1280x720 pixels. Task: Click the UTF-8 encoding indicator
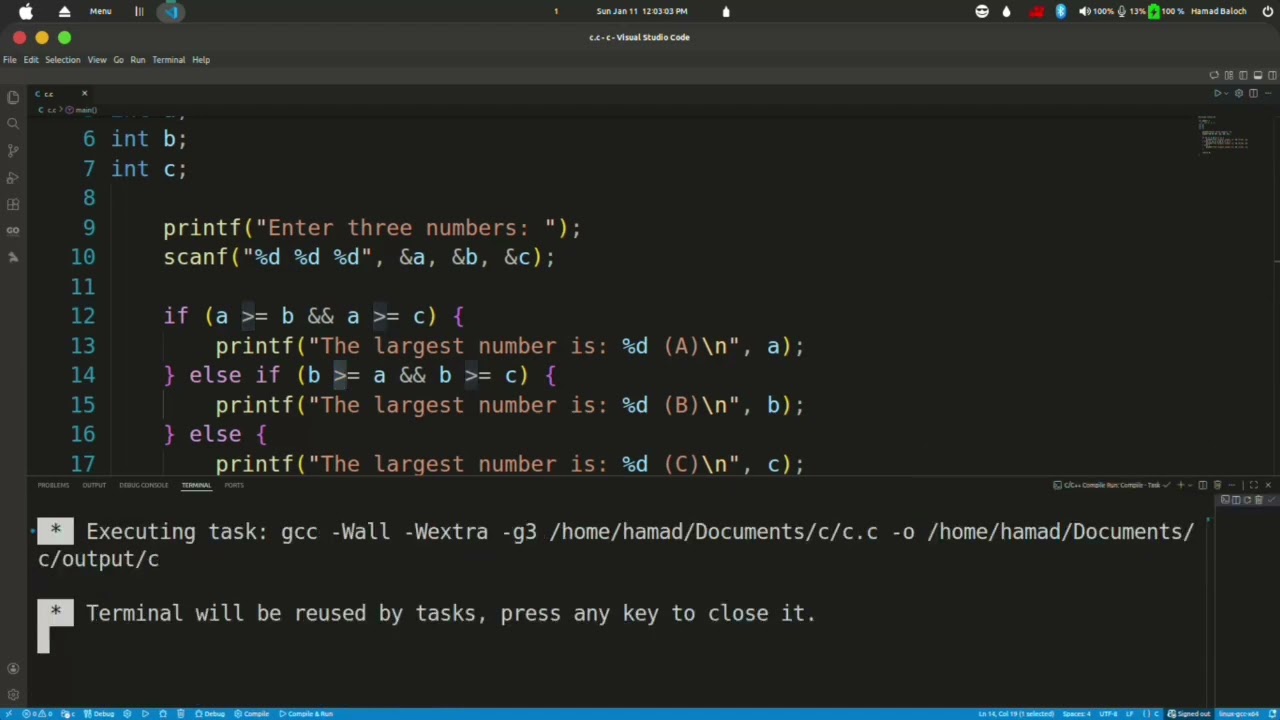pyautogui.click(x=1108, y=714)
